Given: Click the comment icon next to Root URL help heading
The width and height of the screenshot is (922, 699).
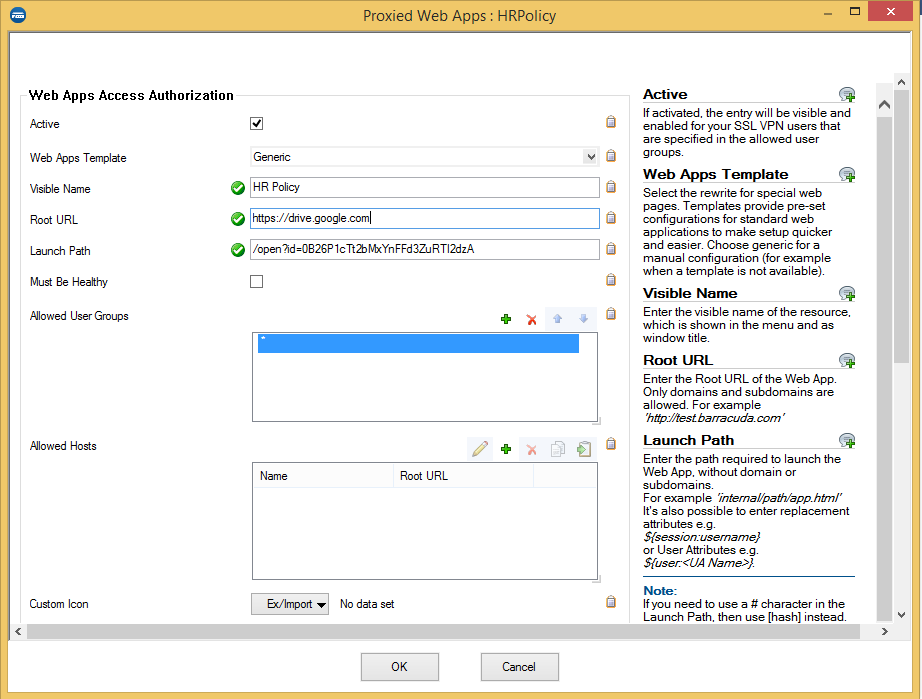Looking at the screenshot, I should [x=847, y=360].
